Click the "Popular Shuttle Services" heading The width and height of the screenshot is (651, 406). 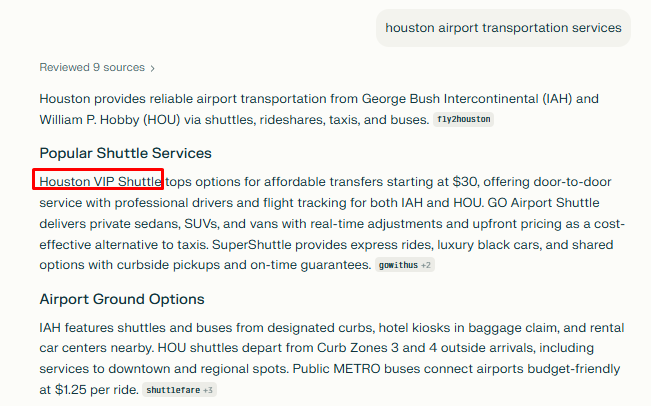125,153
